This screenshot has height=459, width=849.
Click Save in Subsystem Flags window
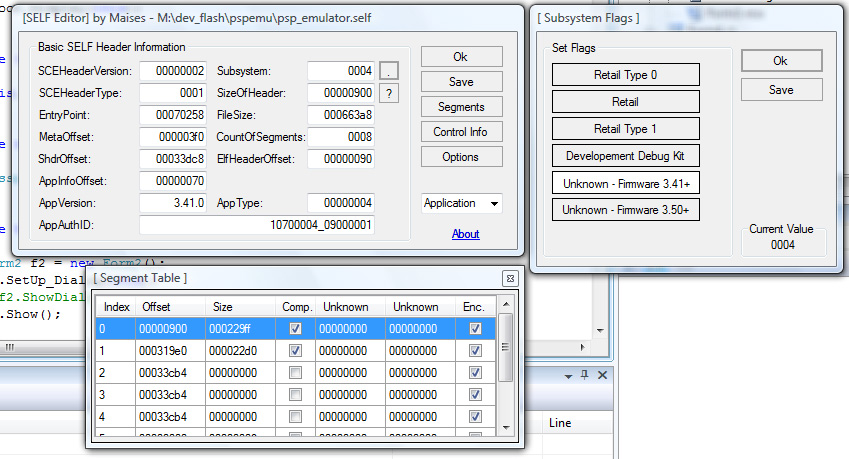pos(781,90)
